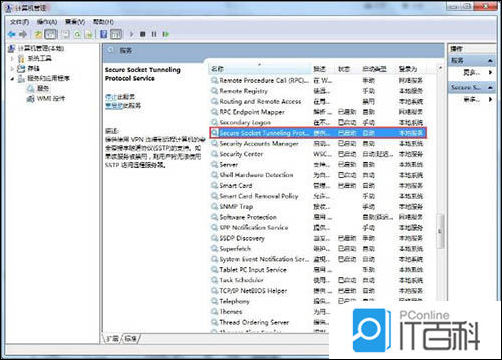Click the Restart Service green icon
This screenshot has height=360, width=502.
click(x=166, y=34)
